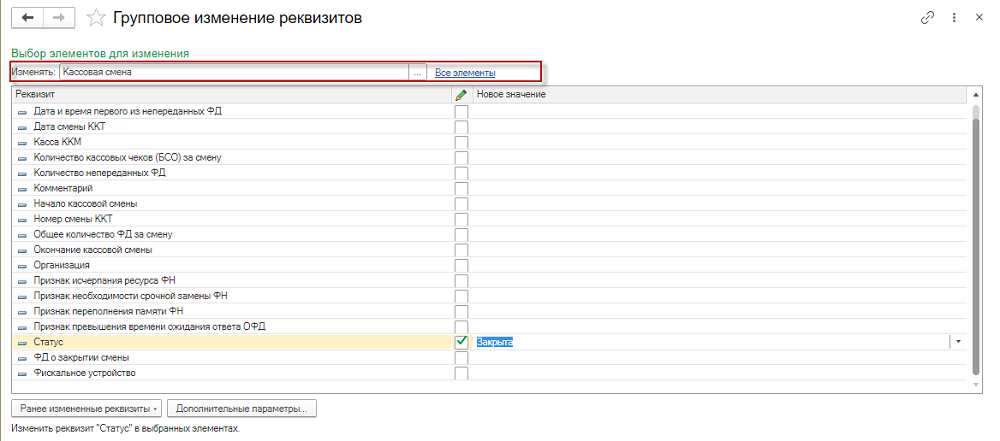Select row Общее количество ФД за смену
1000x441 pixels.
pos(103,235)
